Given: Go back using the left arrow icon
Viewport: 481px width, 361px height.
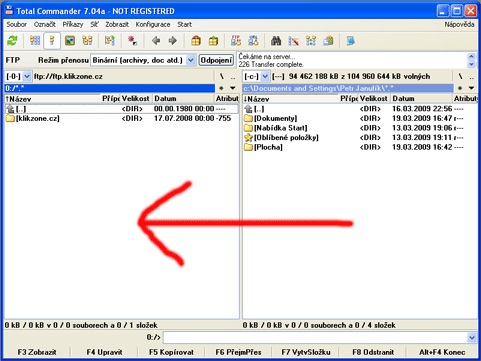Looking at the screenshot, I should pyautogui.click(x=156, y=41).
